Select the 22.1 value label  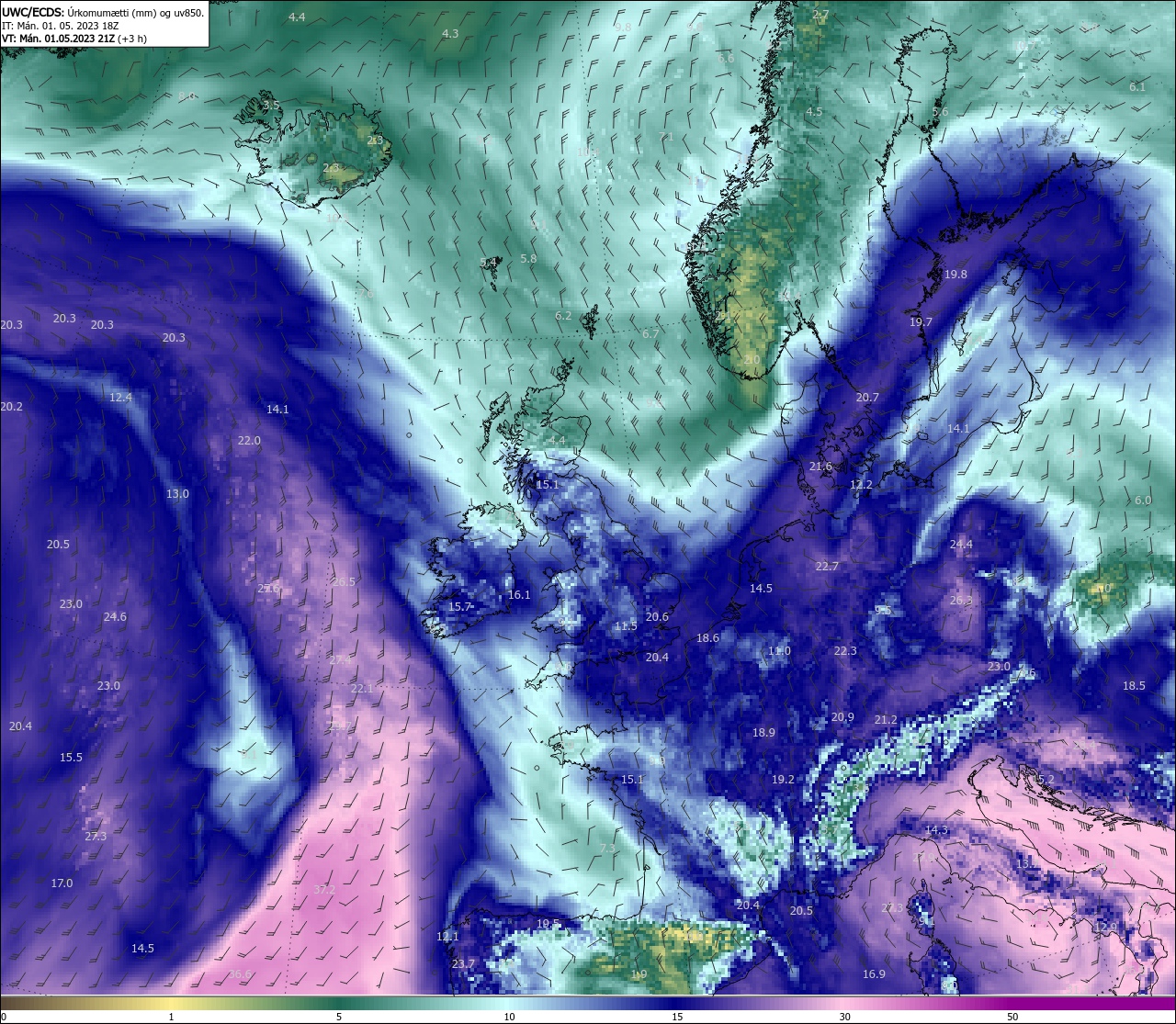(362, 688)
